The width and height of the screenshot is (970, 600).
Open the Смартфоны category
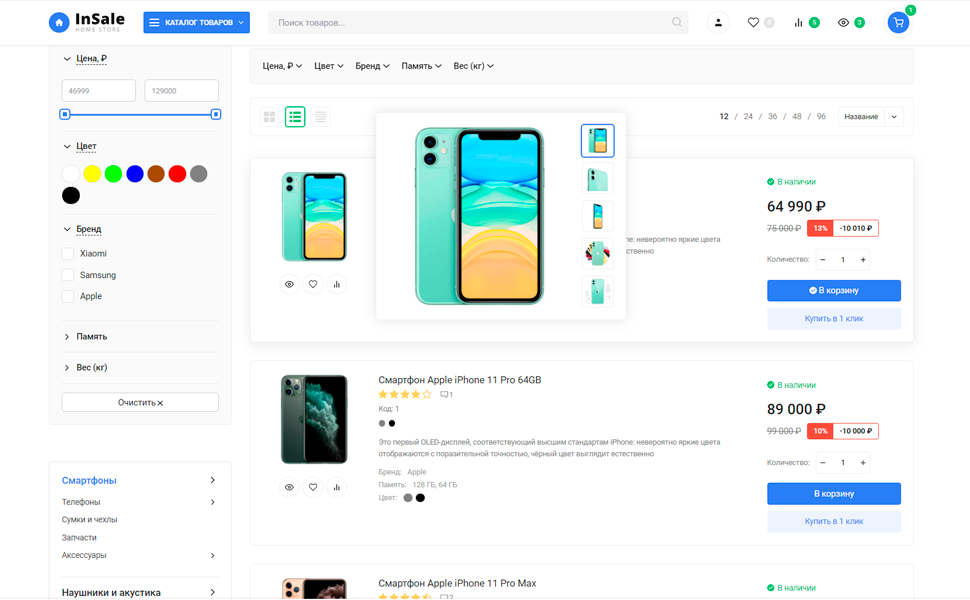[89, 481]
